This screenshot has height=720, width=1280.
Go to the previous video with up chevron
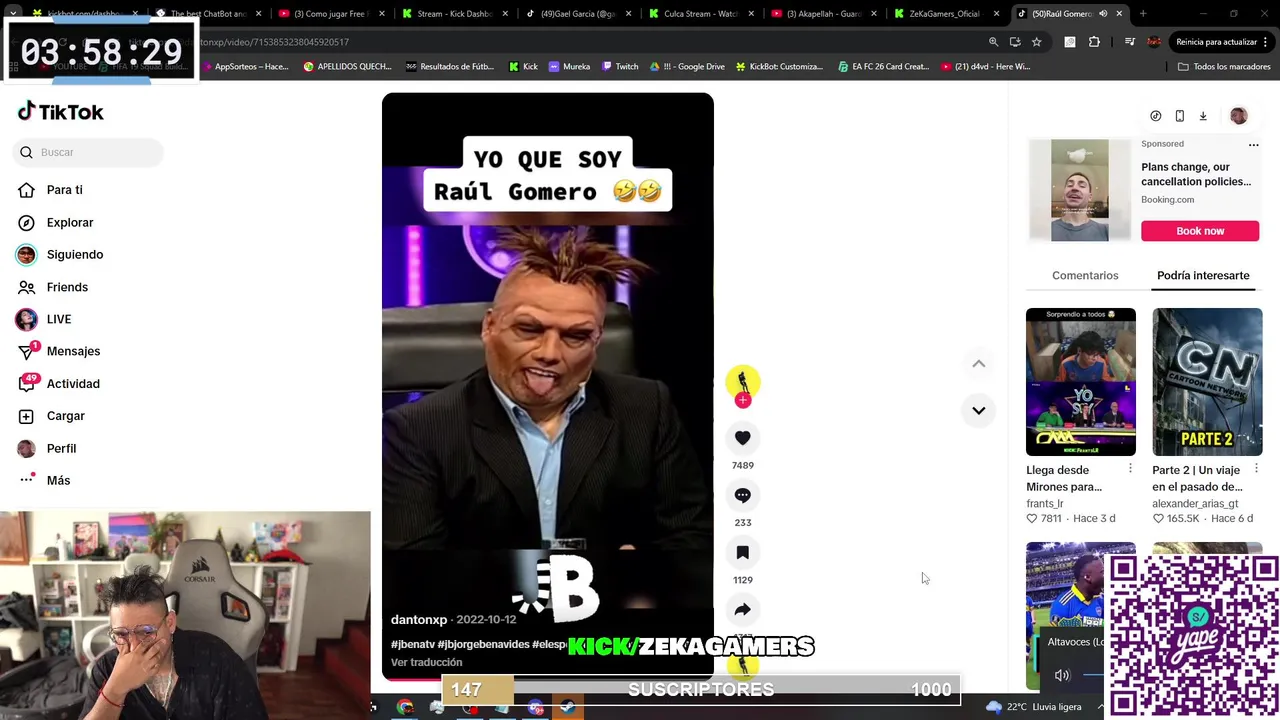click(978, 364)
